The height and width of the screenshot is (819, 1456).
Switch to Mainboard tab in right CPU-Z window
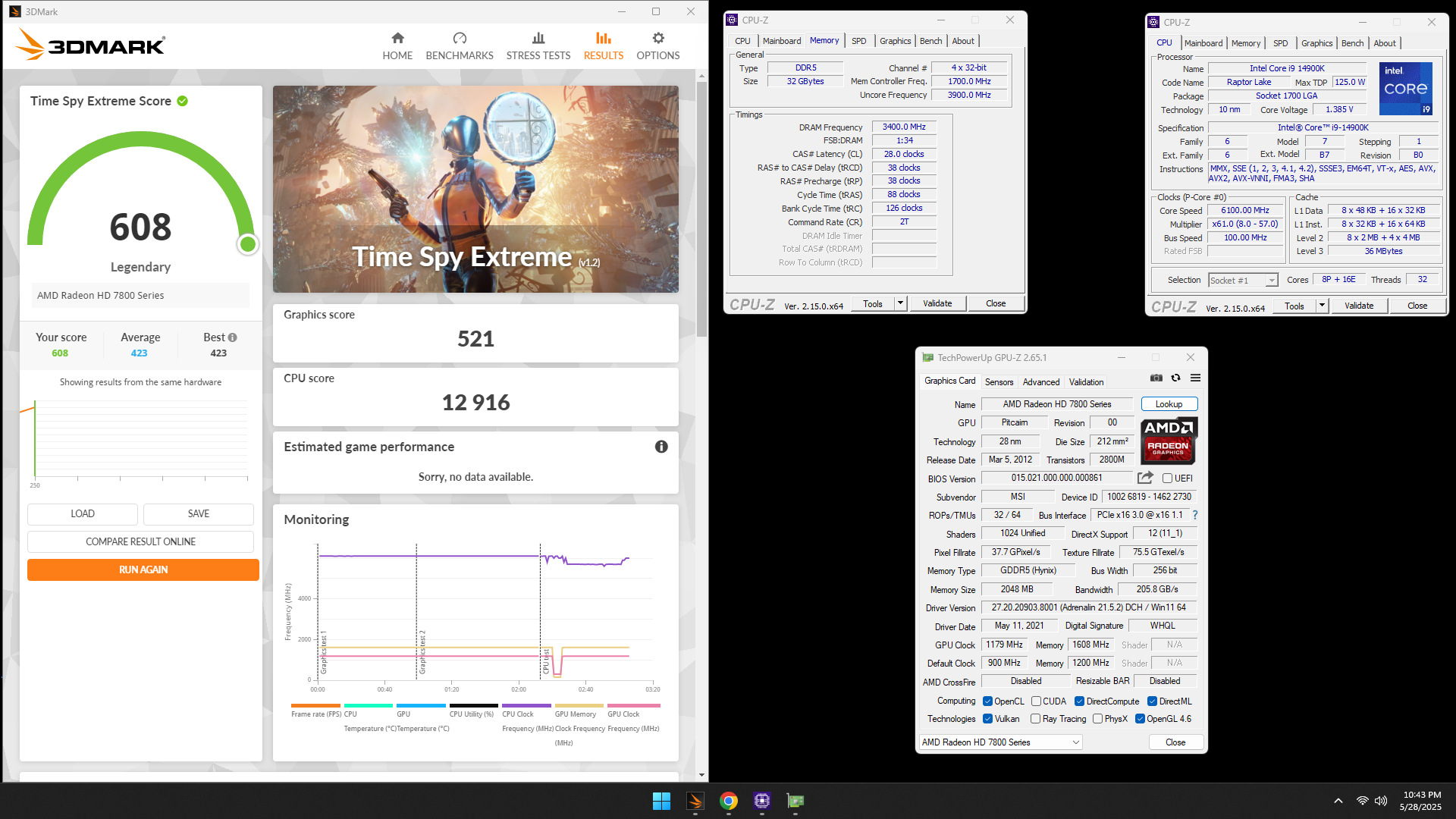pyautogui.click(x=1203, y=43)
